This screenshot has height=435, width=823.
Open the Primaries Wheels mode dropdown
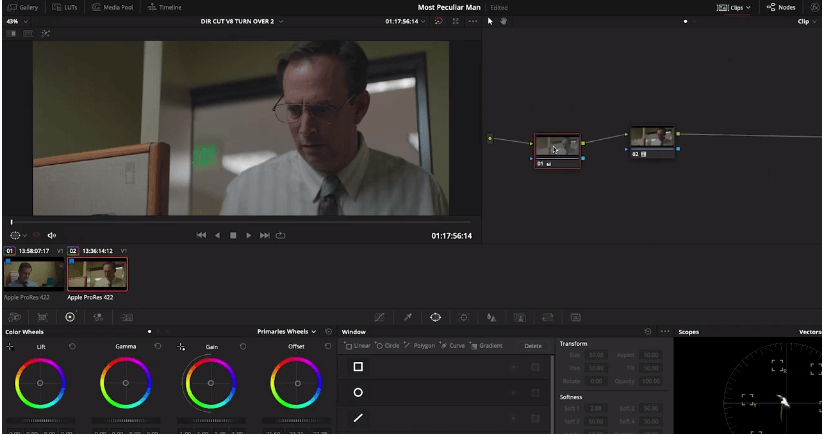click(287, 332)
